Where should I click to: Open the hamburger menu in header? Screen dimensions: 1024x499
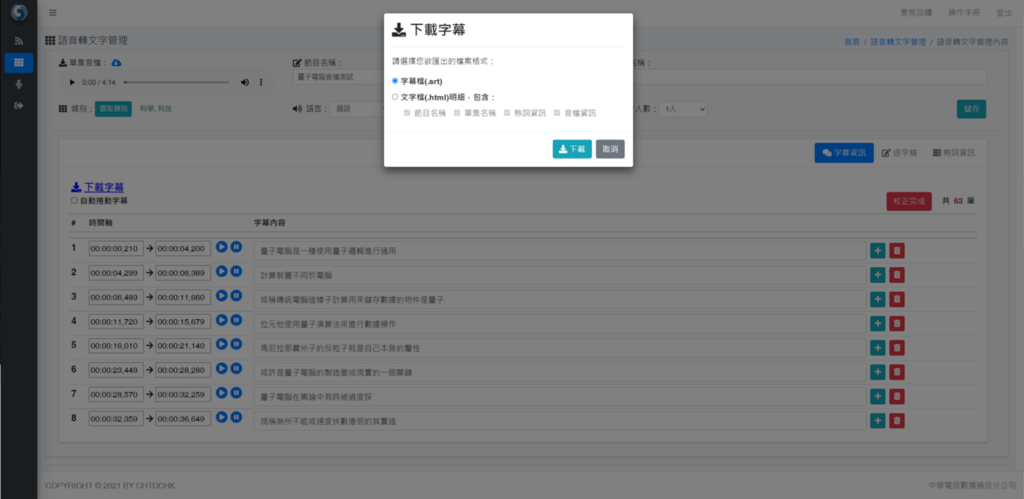click(53, 12)
